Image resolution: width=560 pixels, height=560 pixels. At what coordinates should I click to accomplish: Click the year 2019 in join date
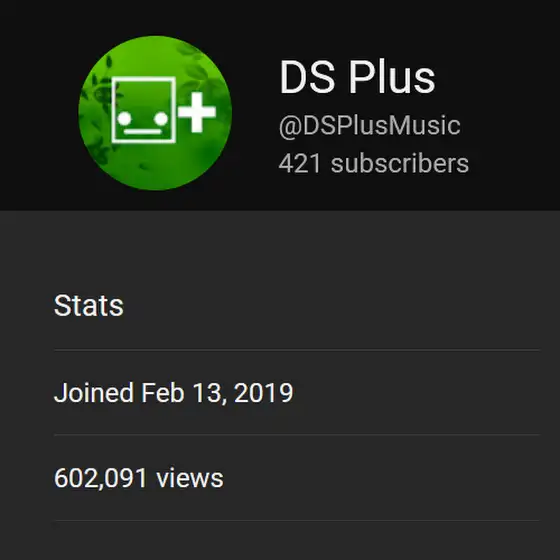click(264, 392)
